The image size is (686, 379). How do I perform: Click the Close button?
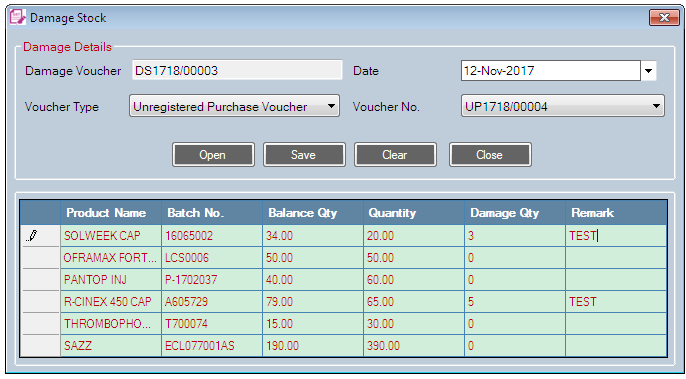(490, 155)
